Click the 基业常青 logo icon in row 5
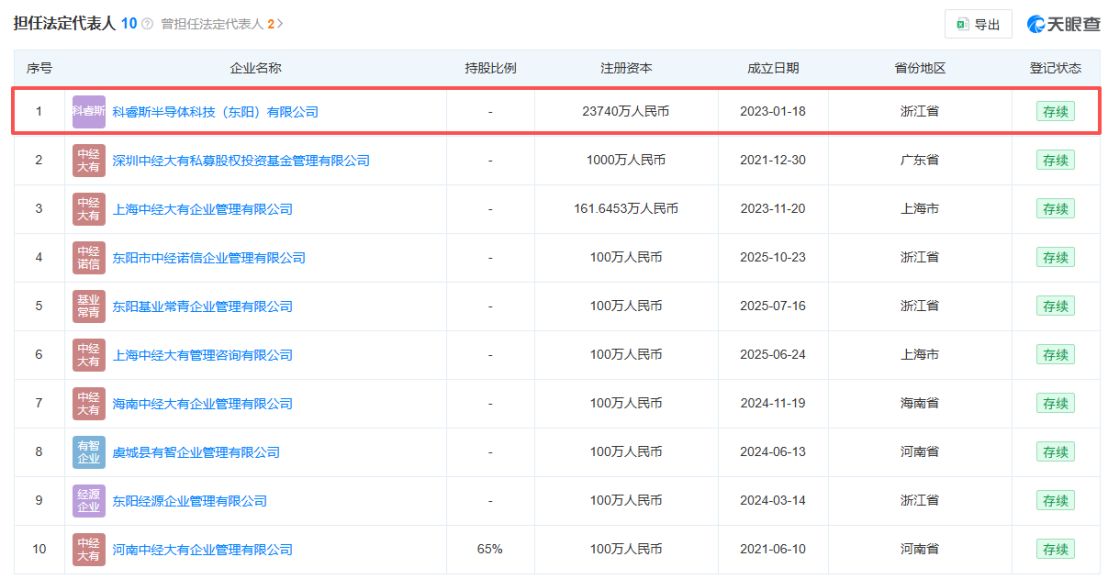This screenshot has height=580, width=1109. (x=88, y=306)
